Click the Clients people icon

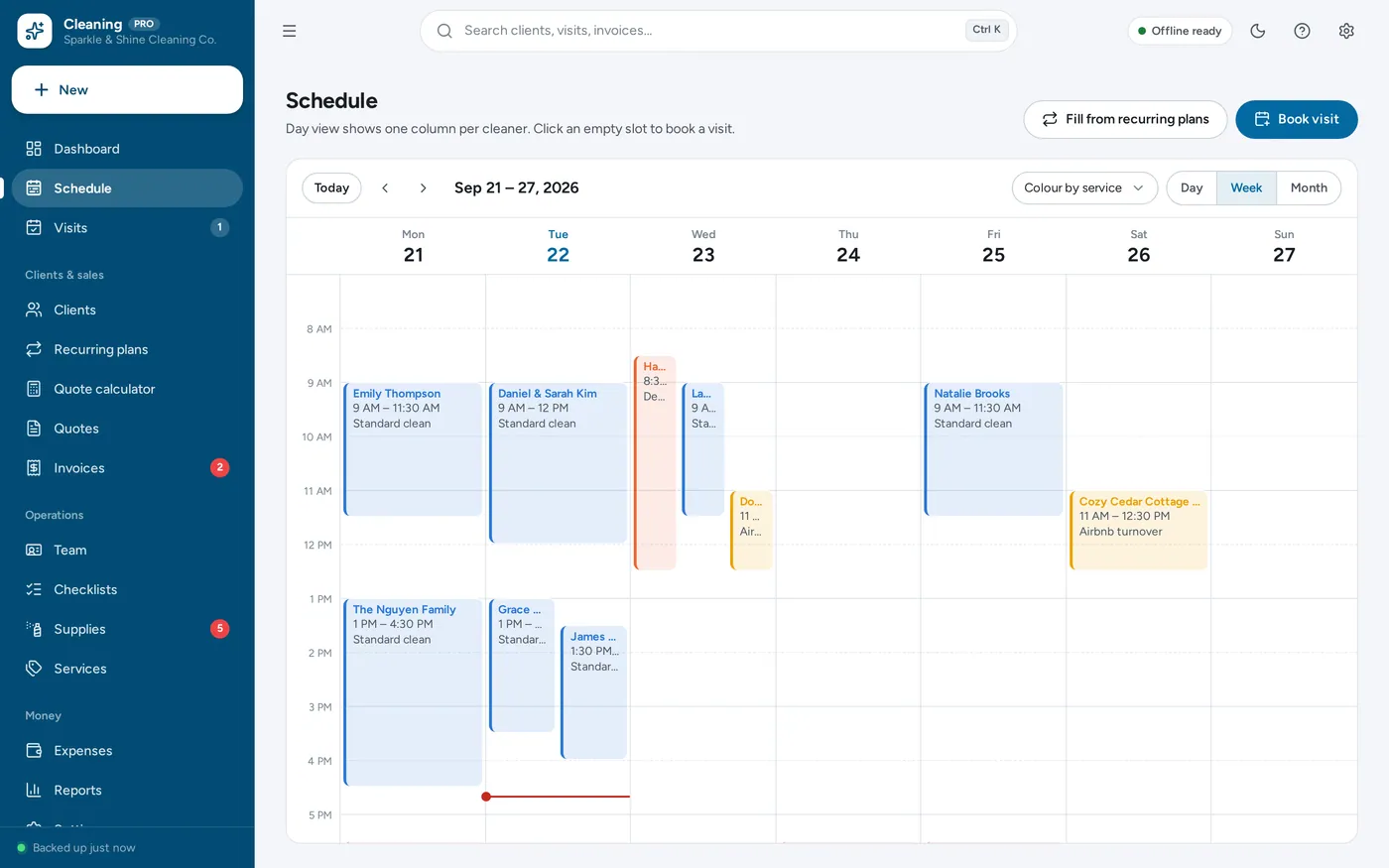point(34,310)
